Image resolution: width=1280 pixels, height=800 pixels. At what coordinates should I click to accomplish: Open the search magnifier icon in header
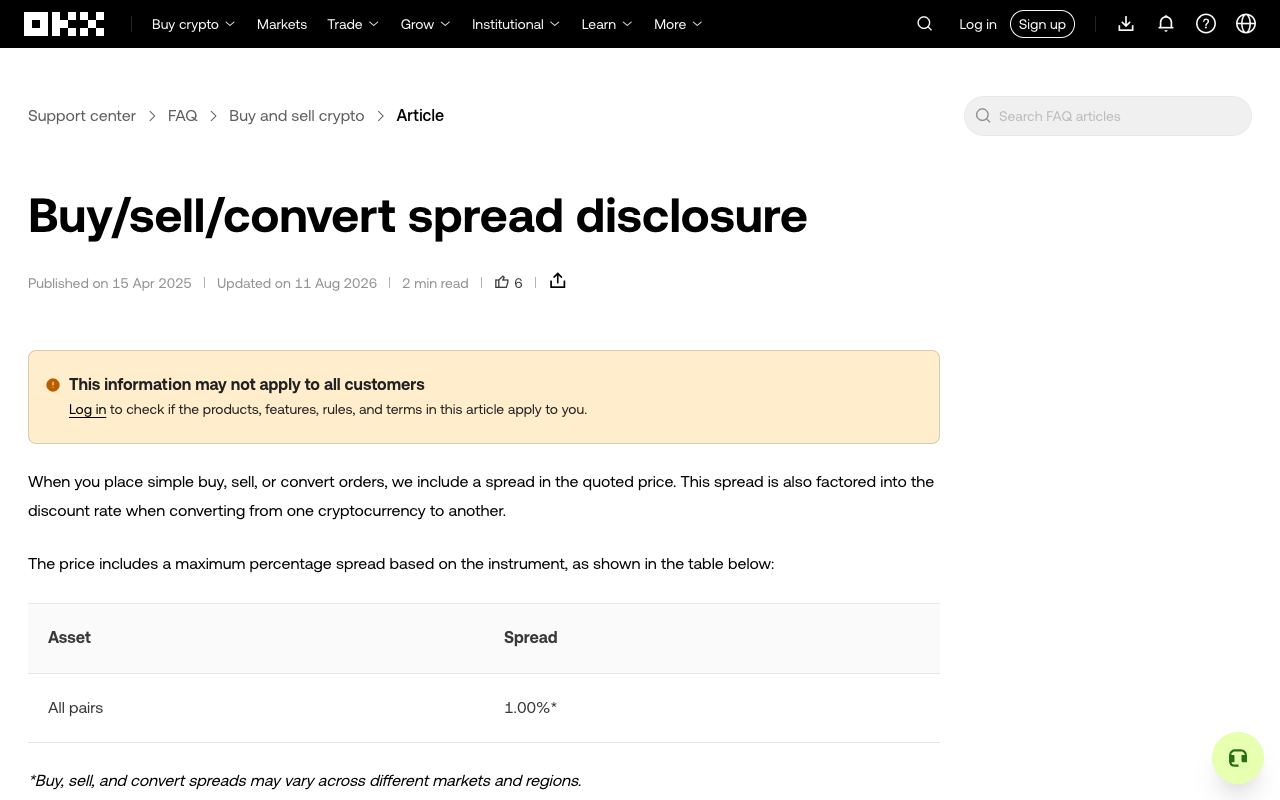pyautogui.click(x=925, y=24)
